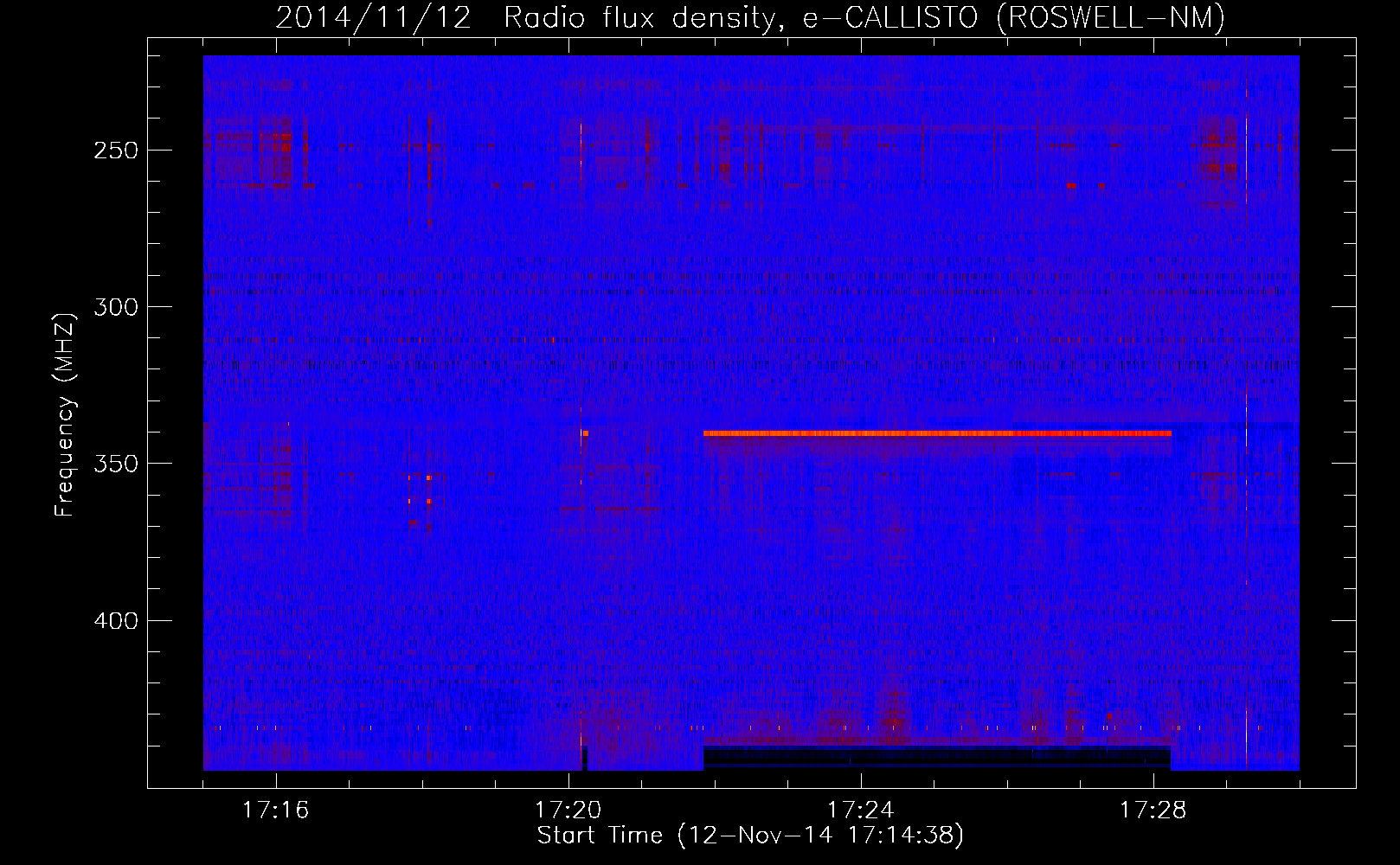This screenshot has width=1400, height=865.
Task: Click the plot title "Radio flux density, e-CALLISTO (ROSWELL-NM)"
Action: click(x=864, y=17)
